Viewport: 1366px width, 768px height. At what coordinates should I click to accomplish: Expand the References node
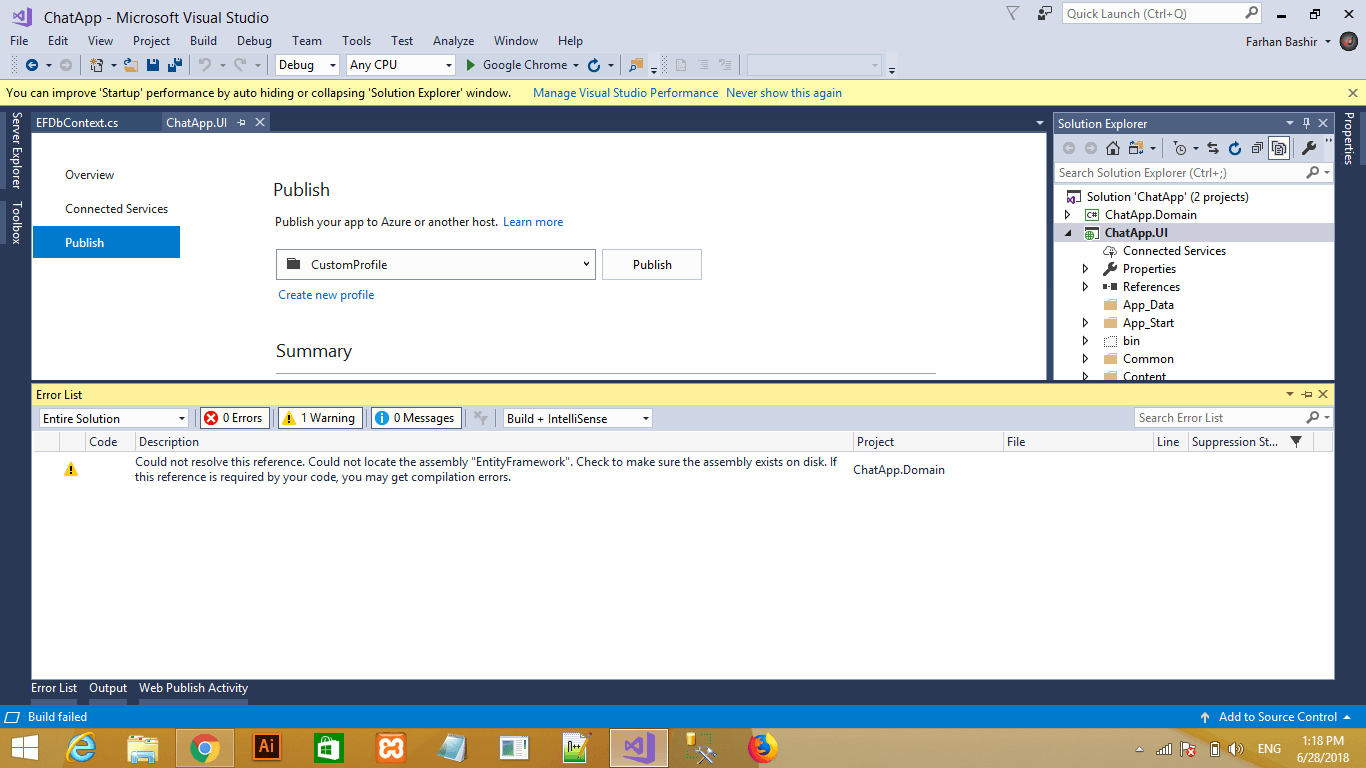1086,287
